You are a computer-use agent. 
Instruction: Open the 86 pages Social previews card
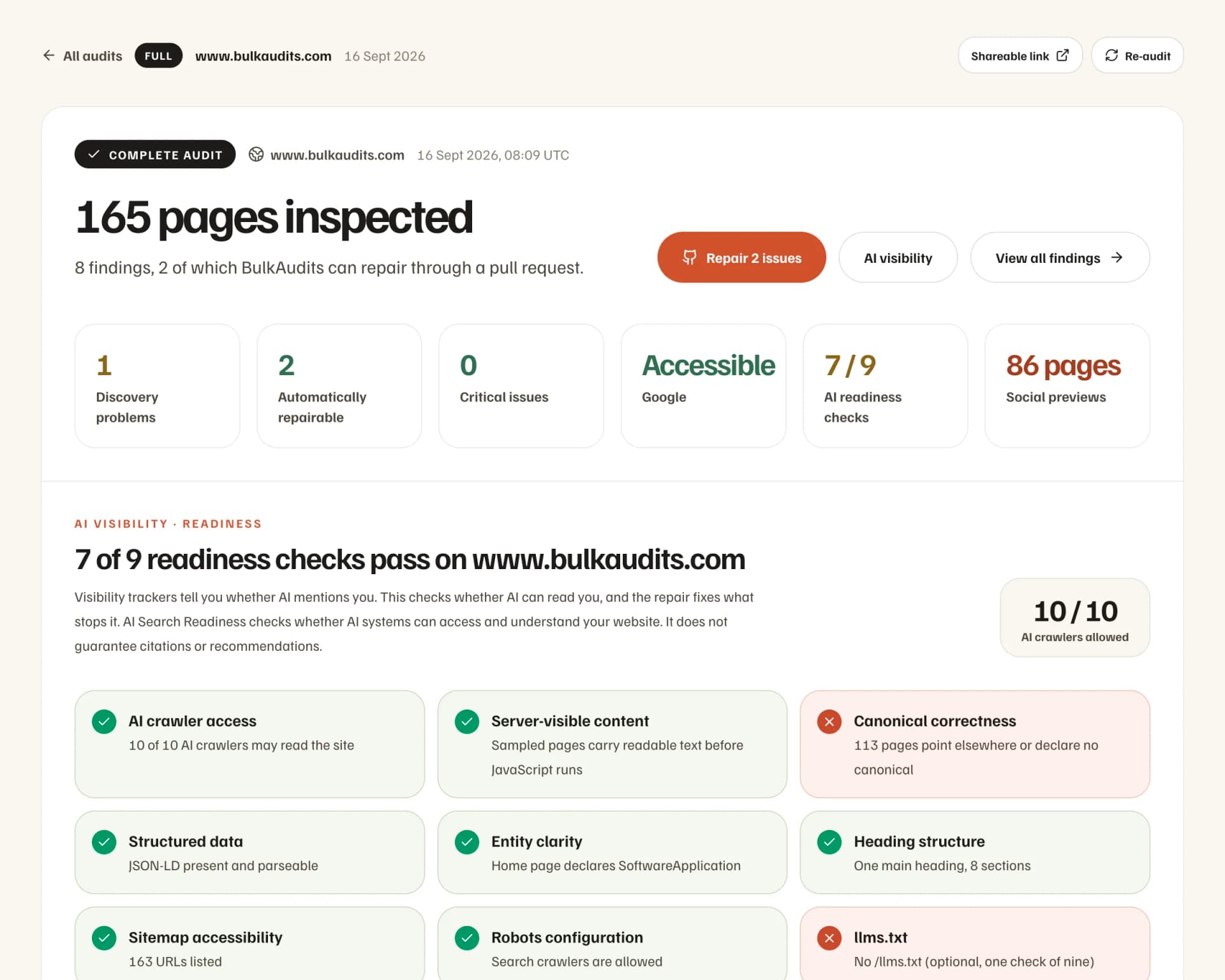pyautogui.click(x=1067, y=385)
